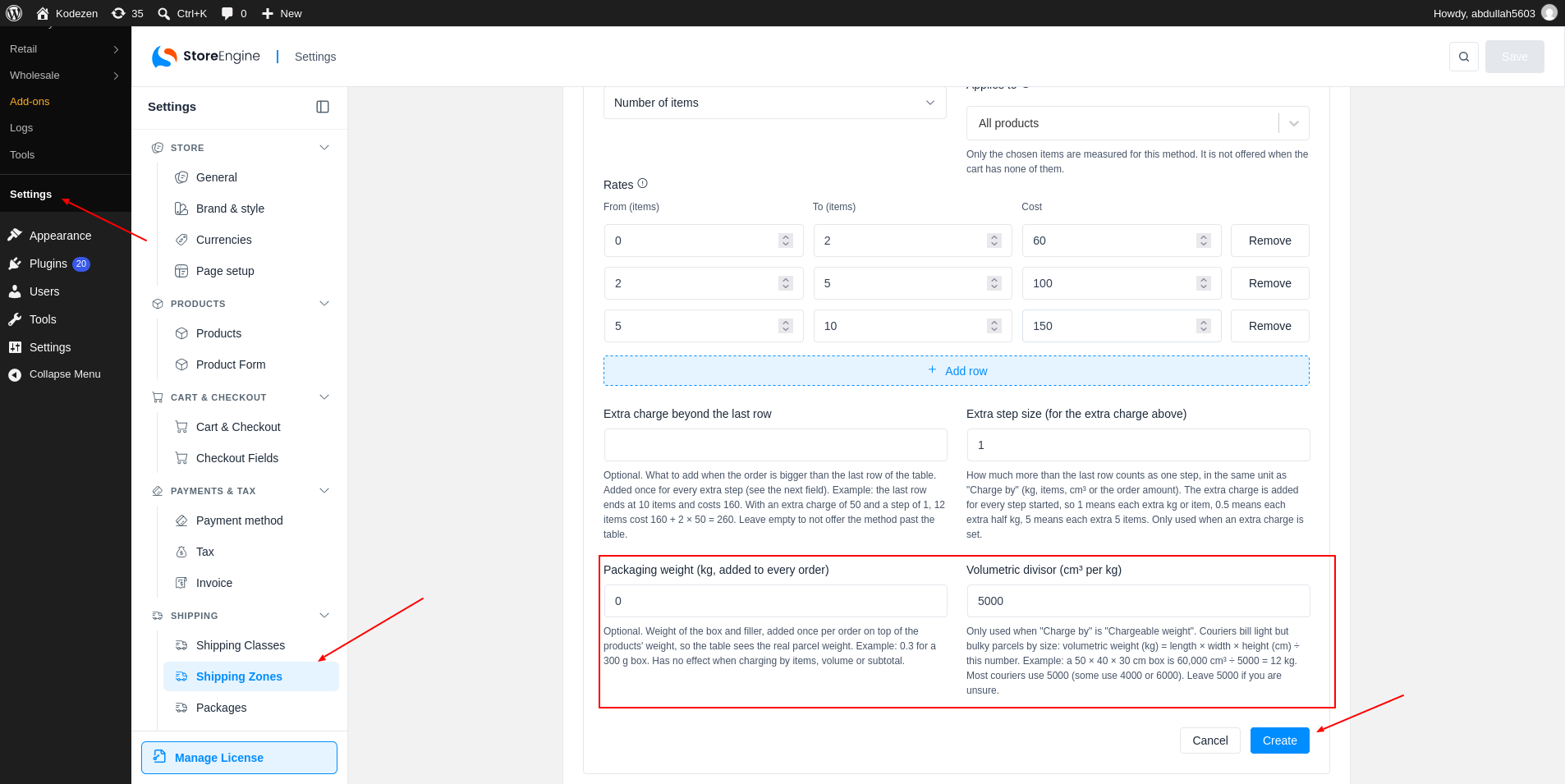The width and height of the screenshot is (1565, 784).
Task: Click stepper arrows on Cost field 60
Action: tap(1204, 241)
